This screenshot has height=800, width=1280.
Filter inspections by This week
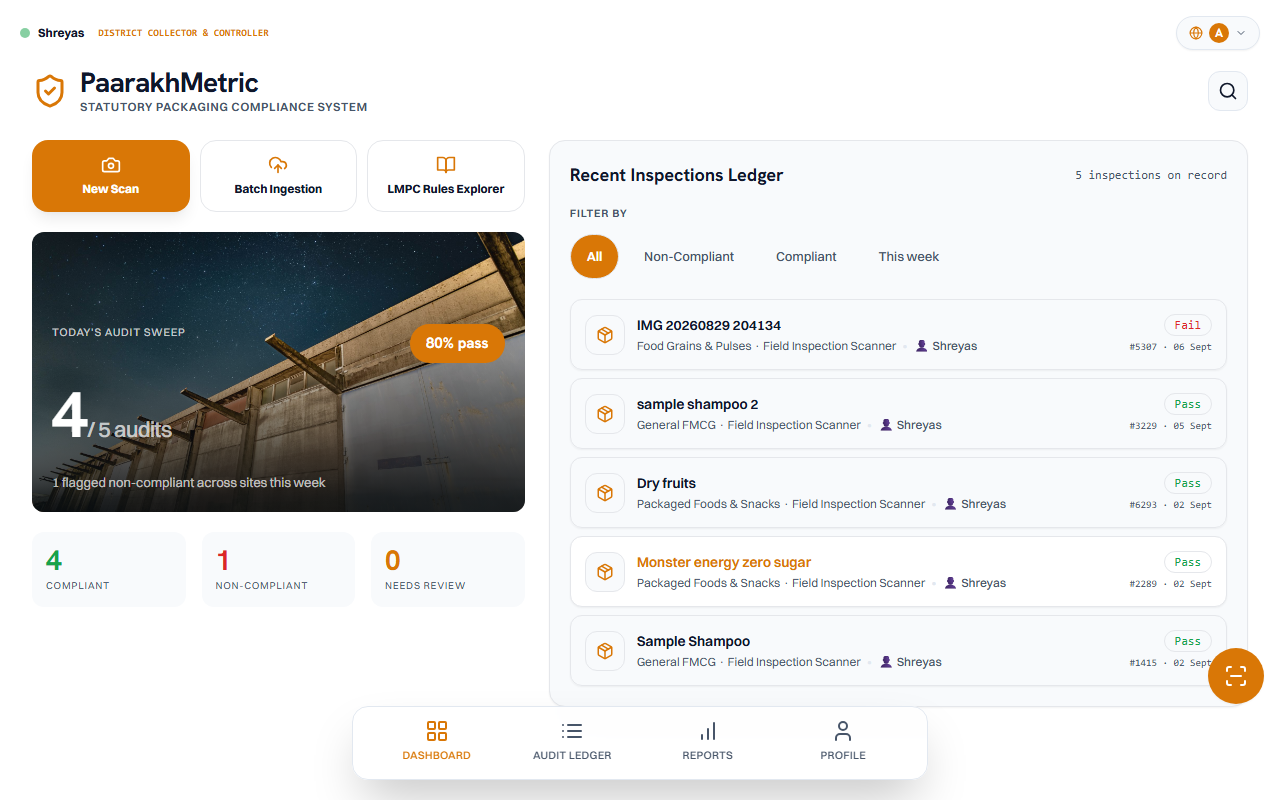(x=909, y=257)
